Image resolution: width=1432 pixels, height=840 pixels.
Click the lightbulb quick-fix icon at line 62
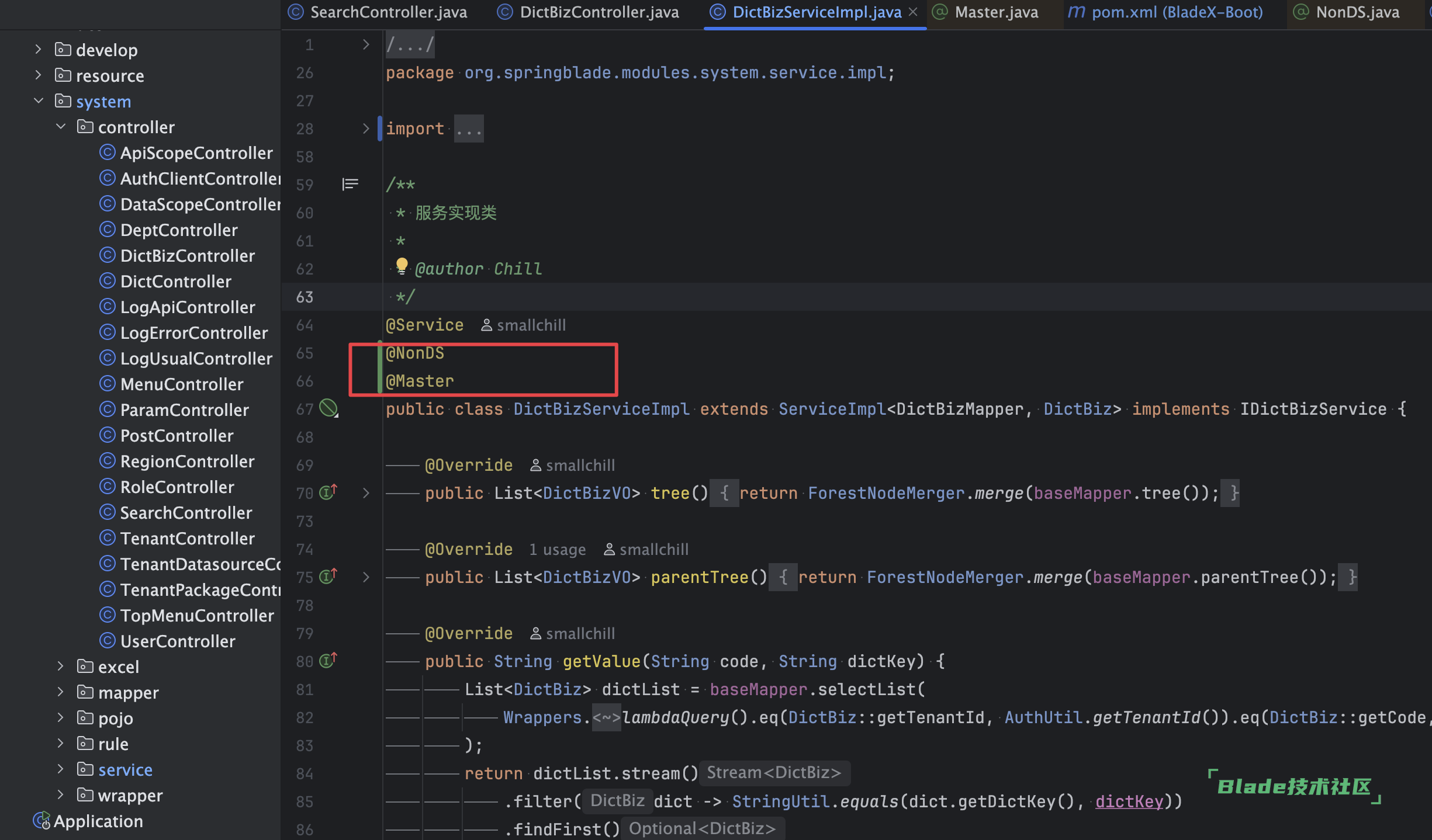point(402,266)
